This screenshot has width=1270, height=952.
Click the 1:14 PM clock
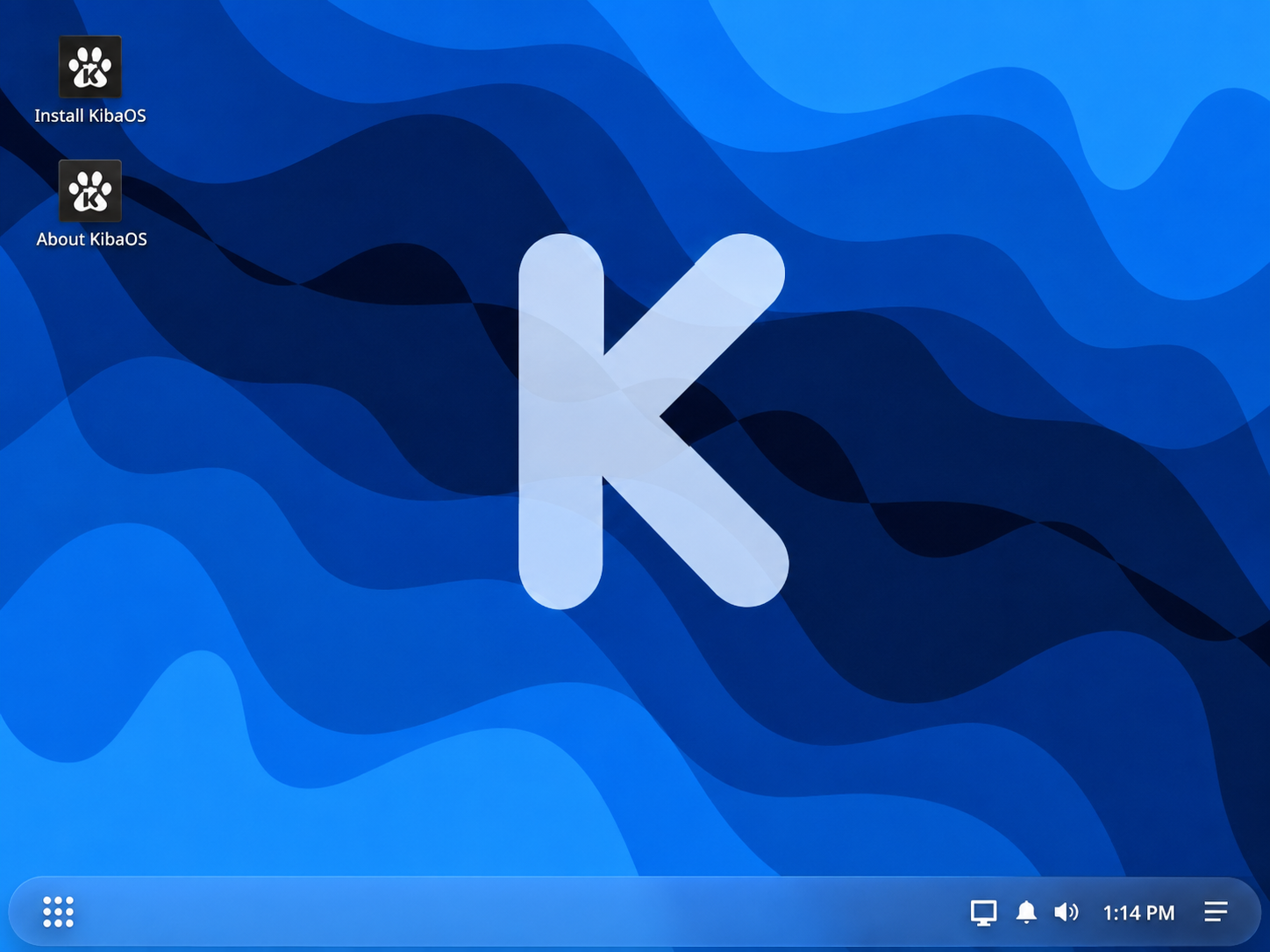coord(1138,913)
